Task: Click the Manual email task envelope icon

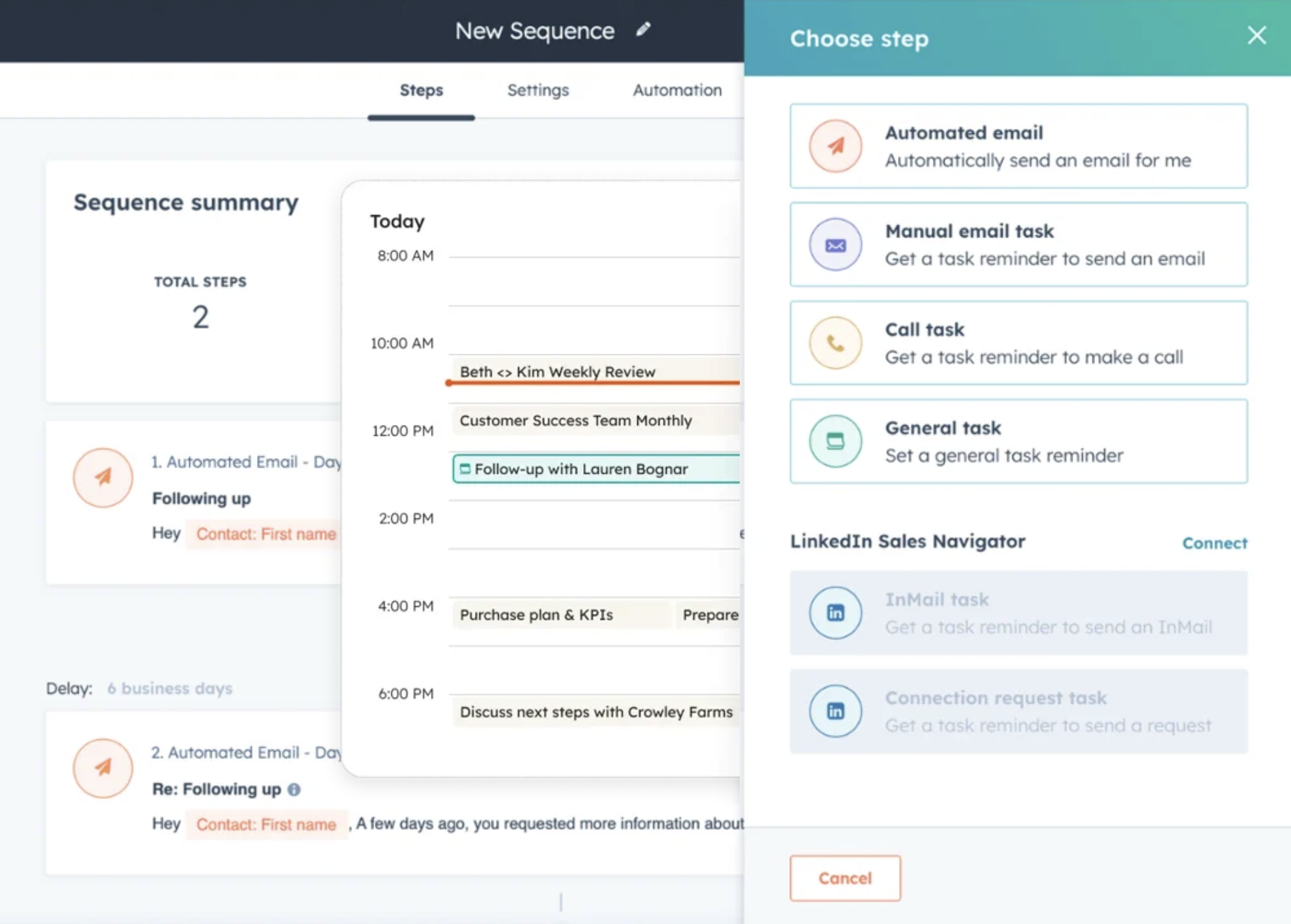Action: tap(835, 245)
